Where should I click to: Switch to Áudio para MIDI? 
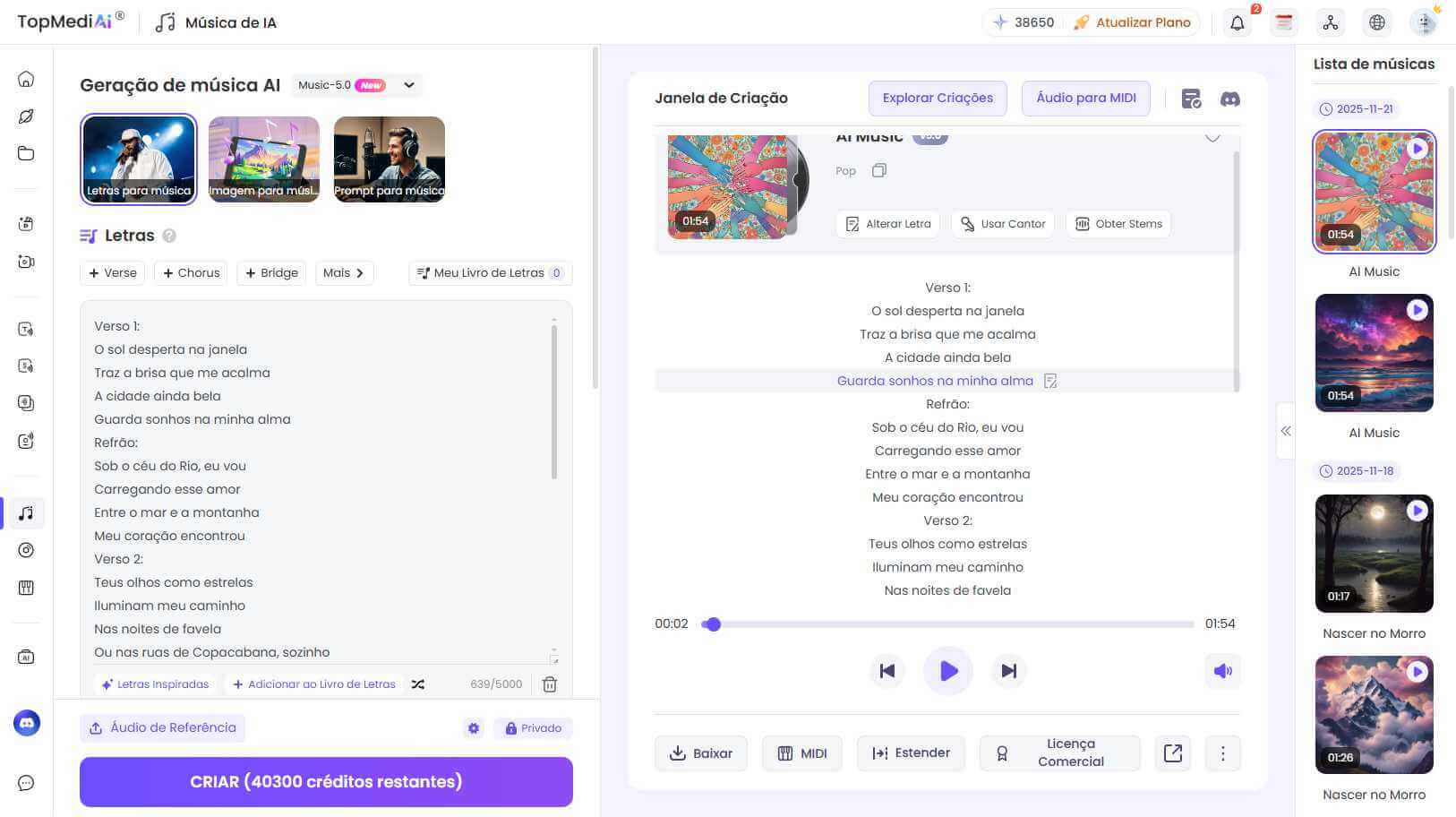[1085, 98]
